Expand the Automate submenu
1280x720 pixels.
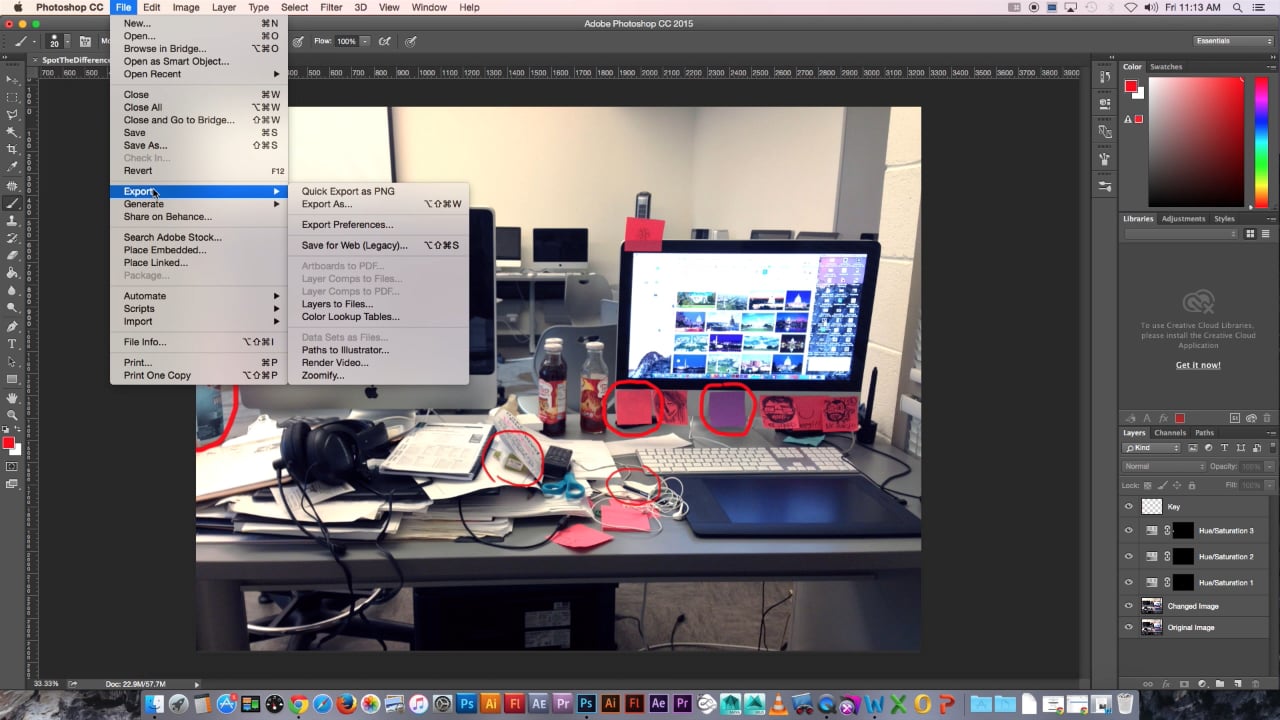199,296
